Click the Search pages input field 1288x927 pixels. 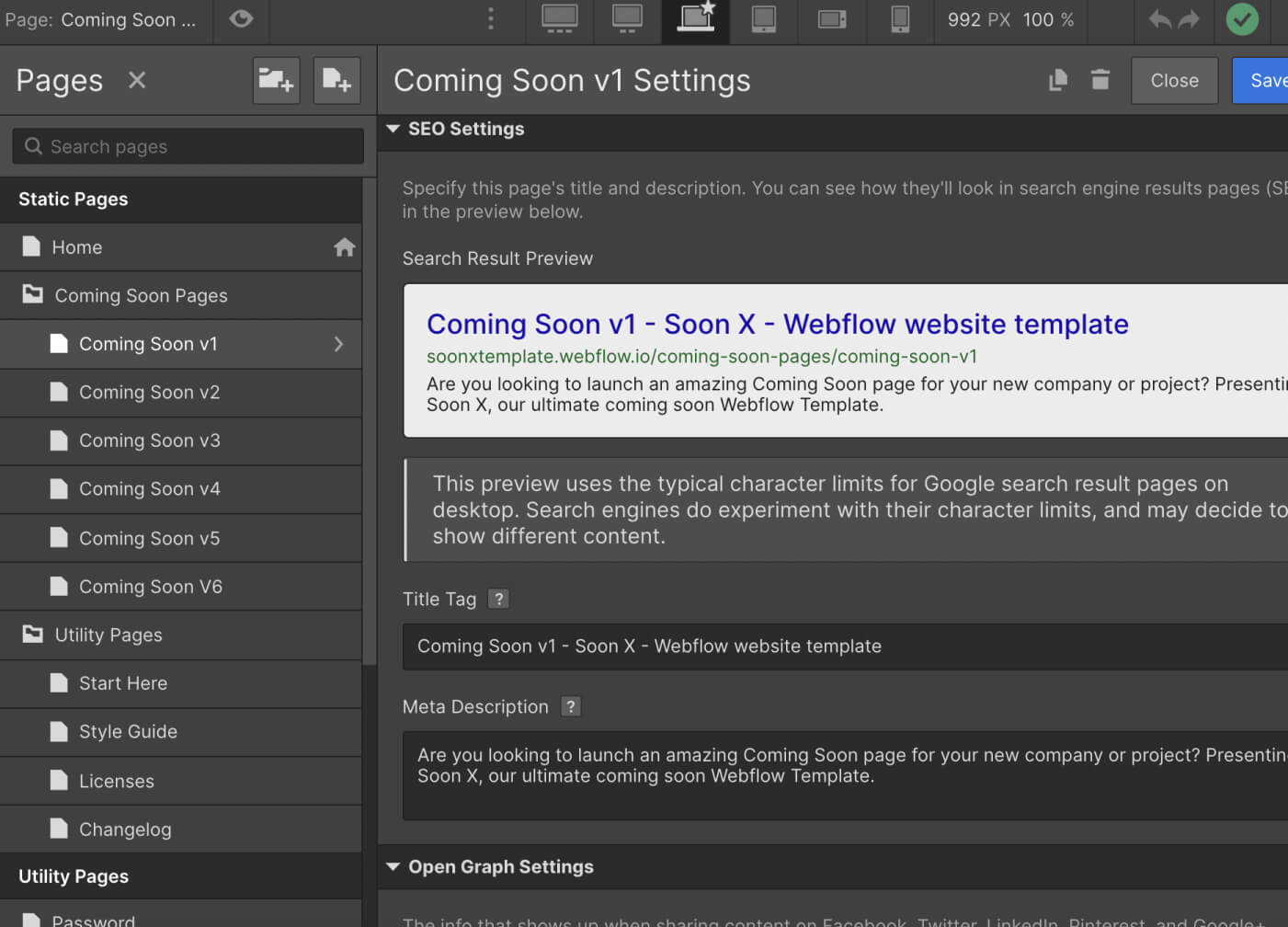(188, 146)
